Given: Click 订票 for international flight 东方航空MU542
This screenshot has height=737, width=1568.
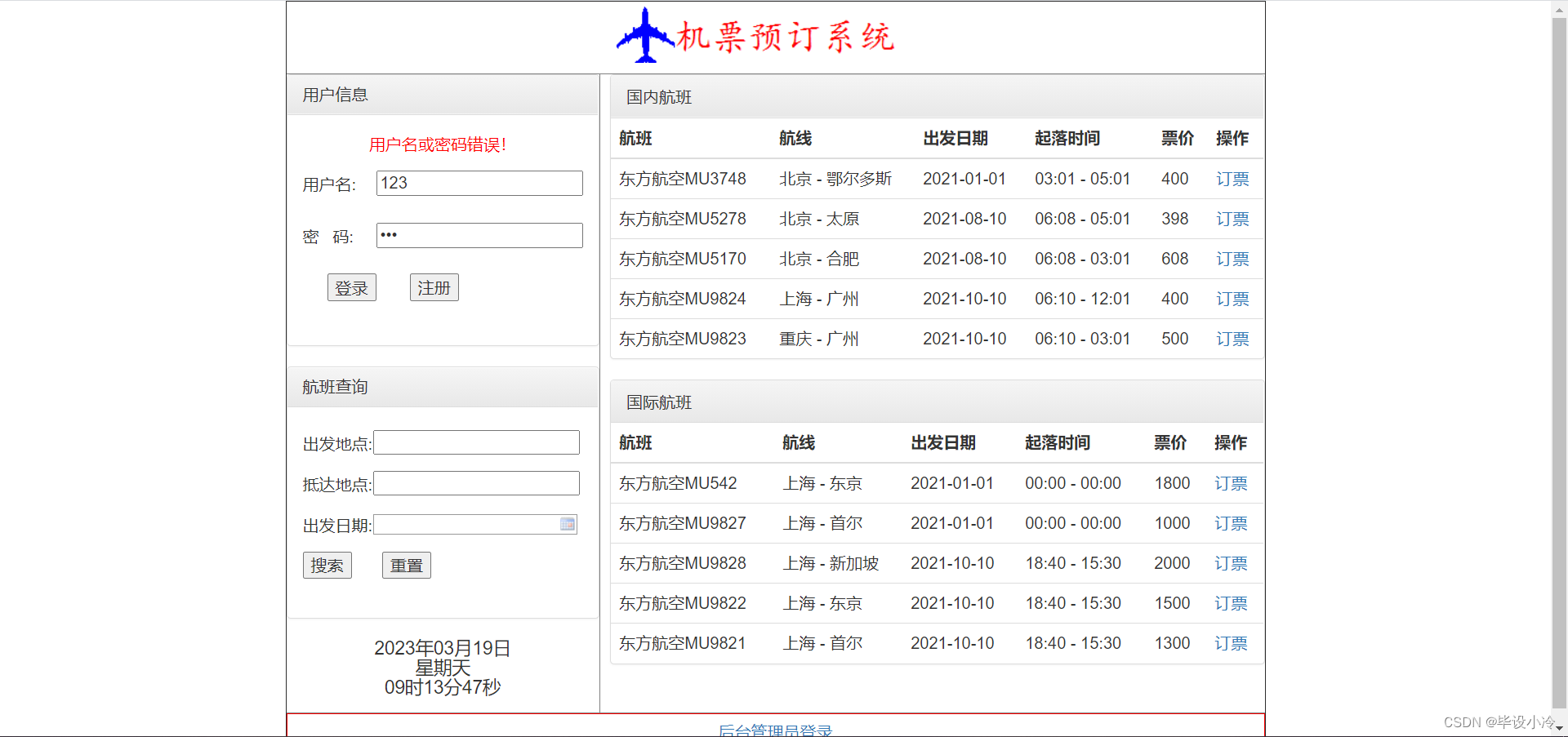Looking at the screenshot, I should [1230, 483].
